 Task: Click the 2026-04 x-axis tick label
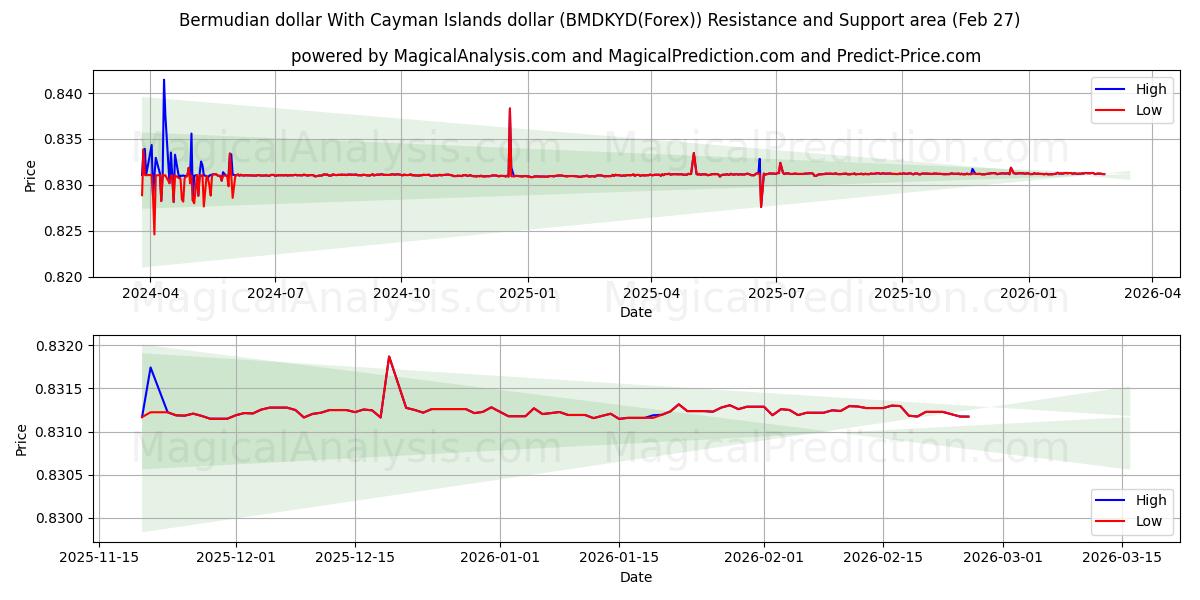point(1152,294)
